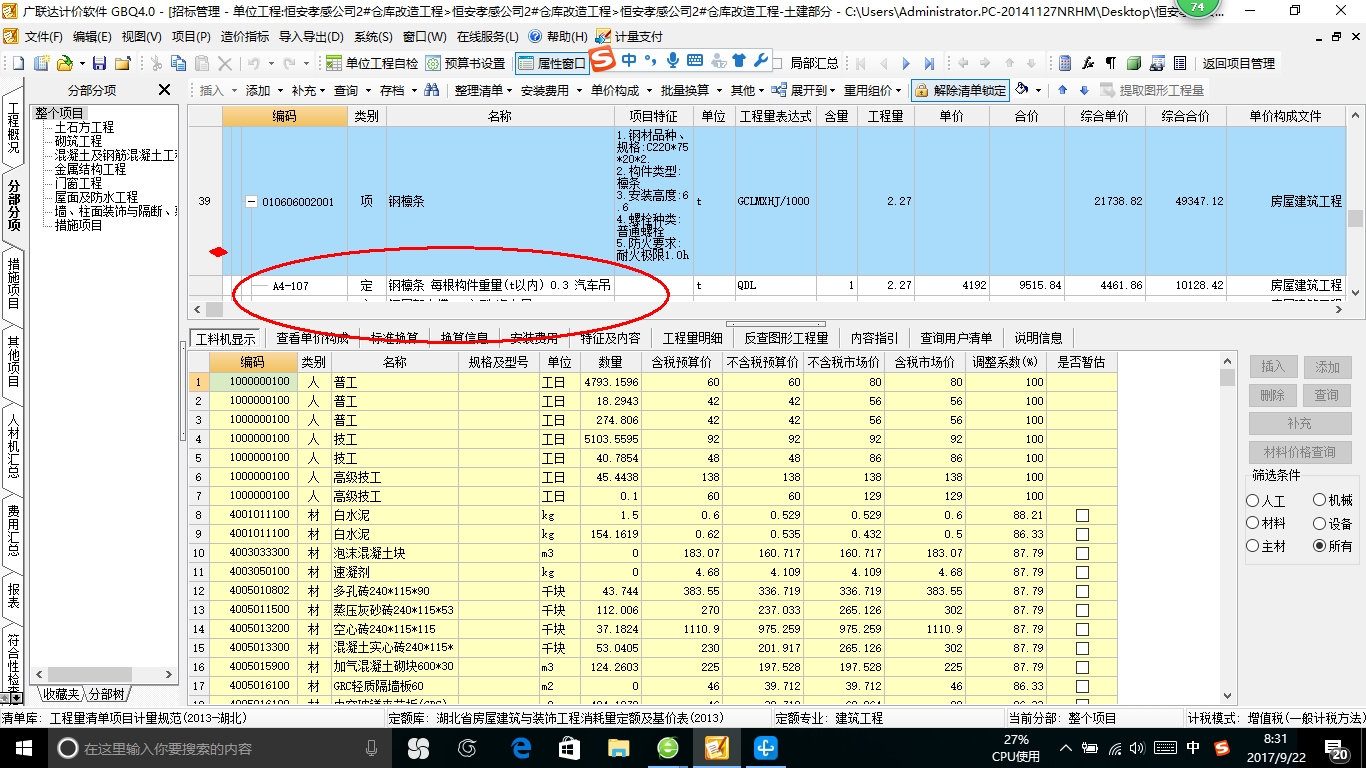Click the blue move-up arrow icon

point(1061,90)
